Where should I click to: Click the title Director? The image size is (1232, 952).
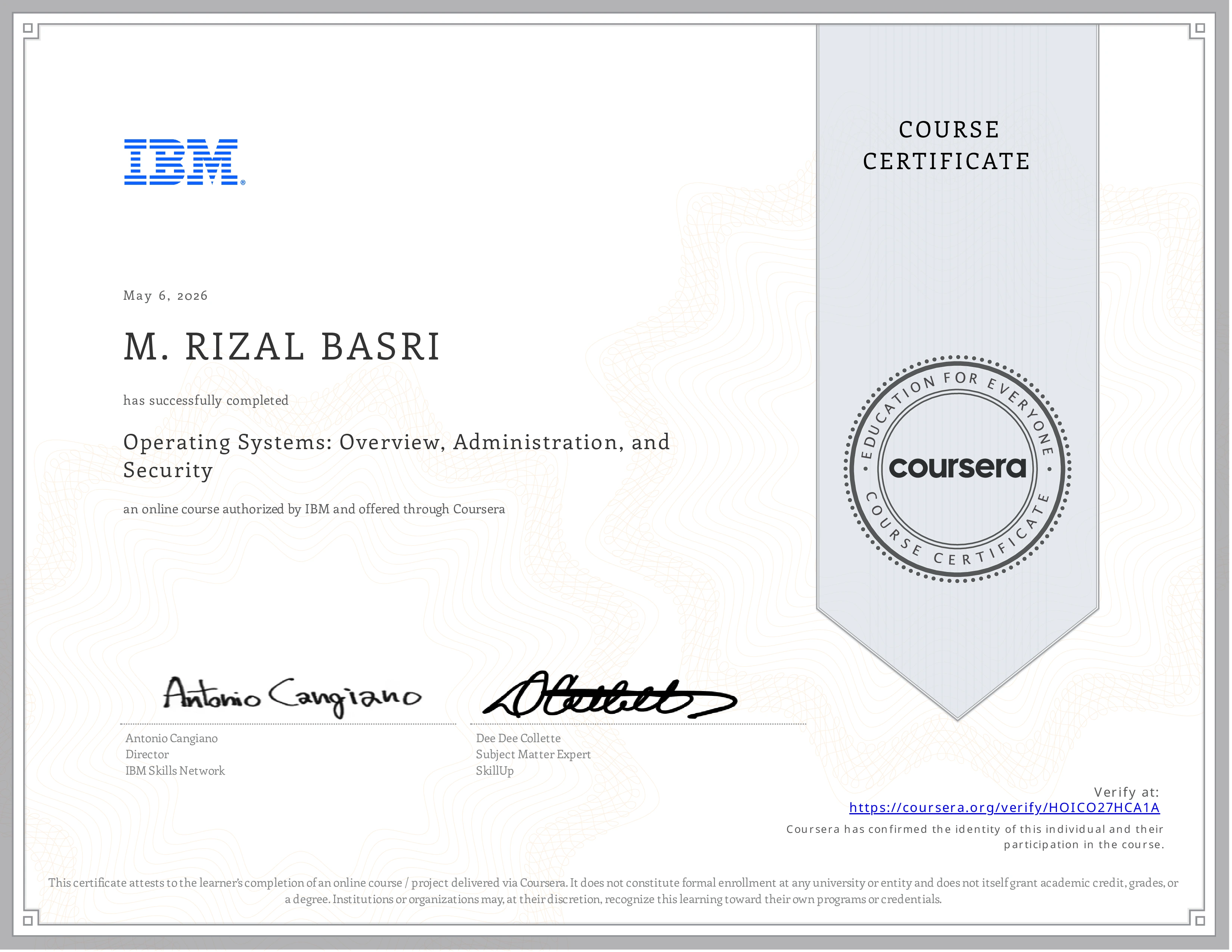point(147,755)
